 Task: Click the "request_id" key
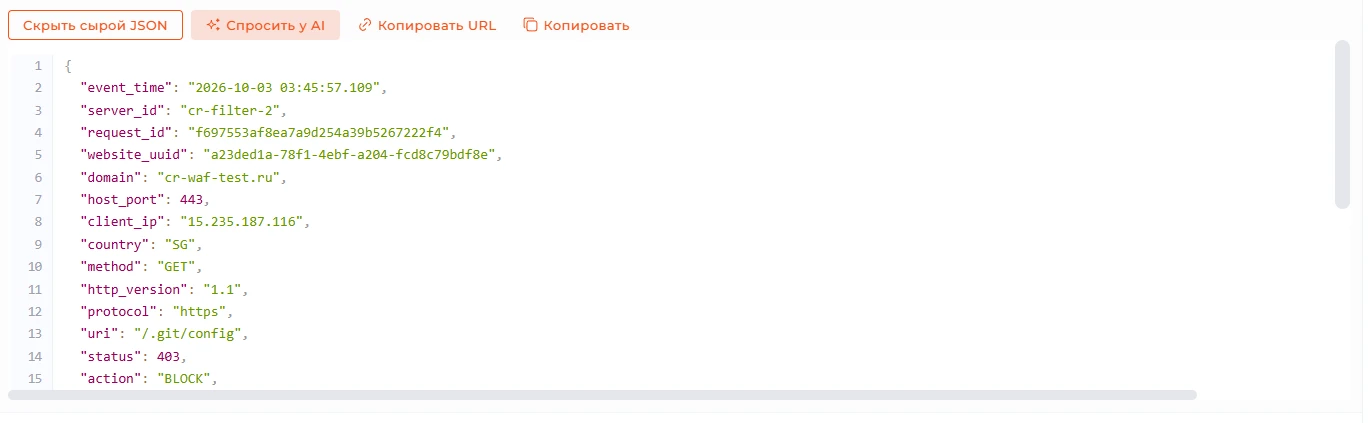[126, 132]
